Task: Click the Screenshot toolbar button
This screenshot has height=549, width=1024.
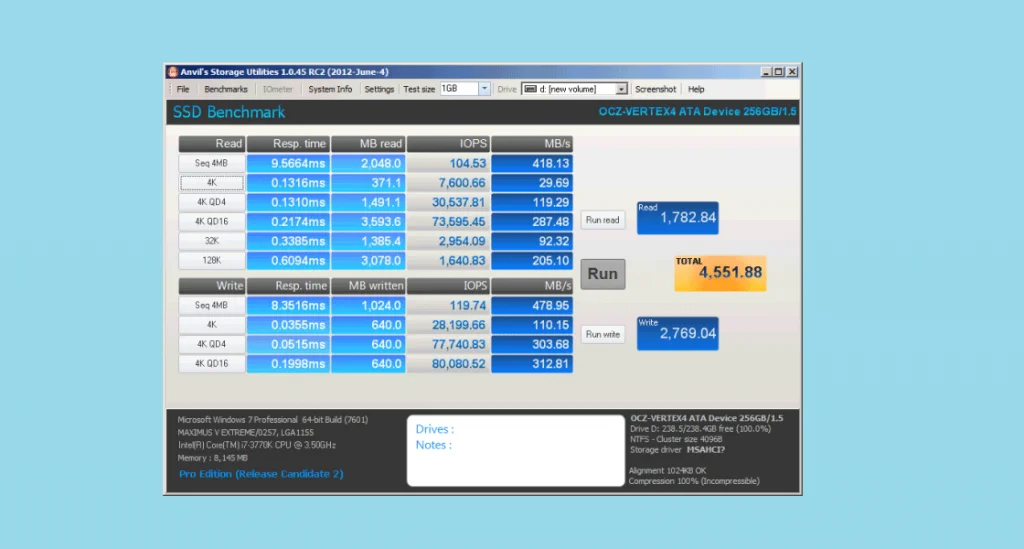Action: [x=655, y=89]
